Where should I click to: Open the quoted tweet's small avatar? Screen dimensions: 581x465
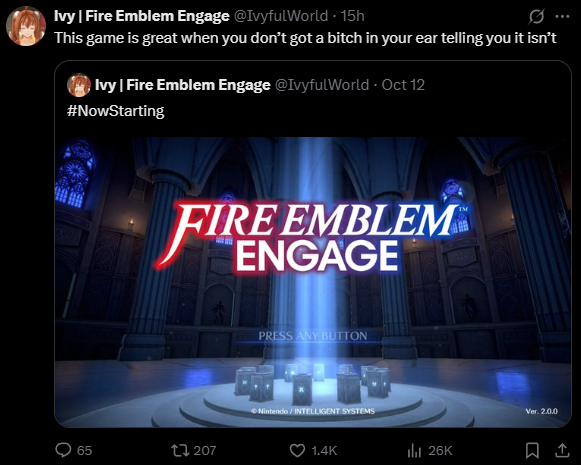79,85
